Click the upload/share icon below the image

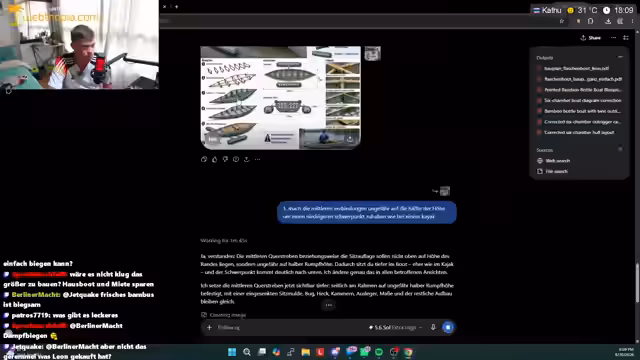247,159
